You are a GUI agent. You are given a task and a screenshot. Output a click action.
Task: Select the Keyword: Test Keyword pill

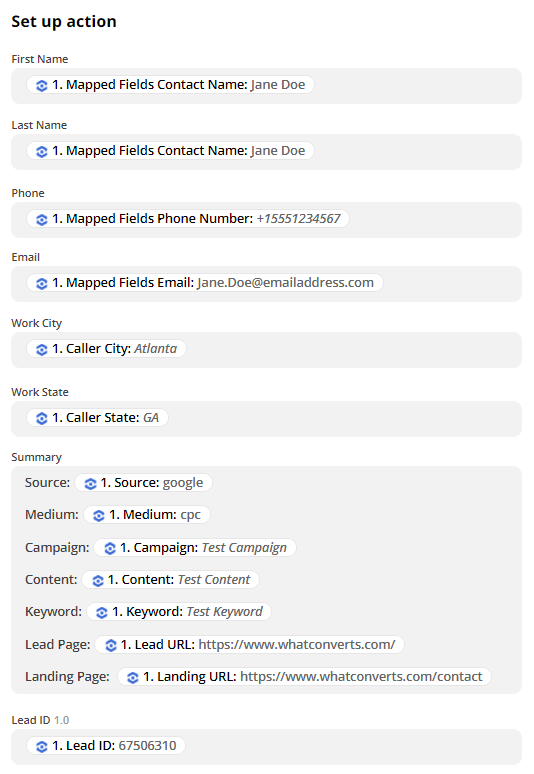pos(179,612)
